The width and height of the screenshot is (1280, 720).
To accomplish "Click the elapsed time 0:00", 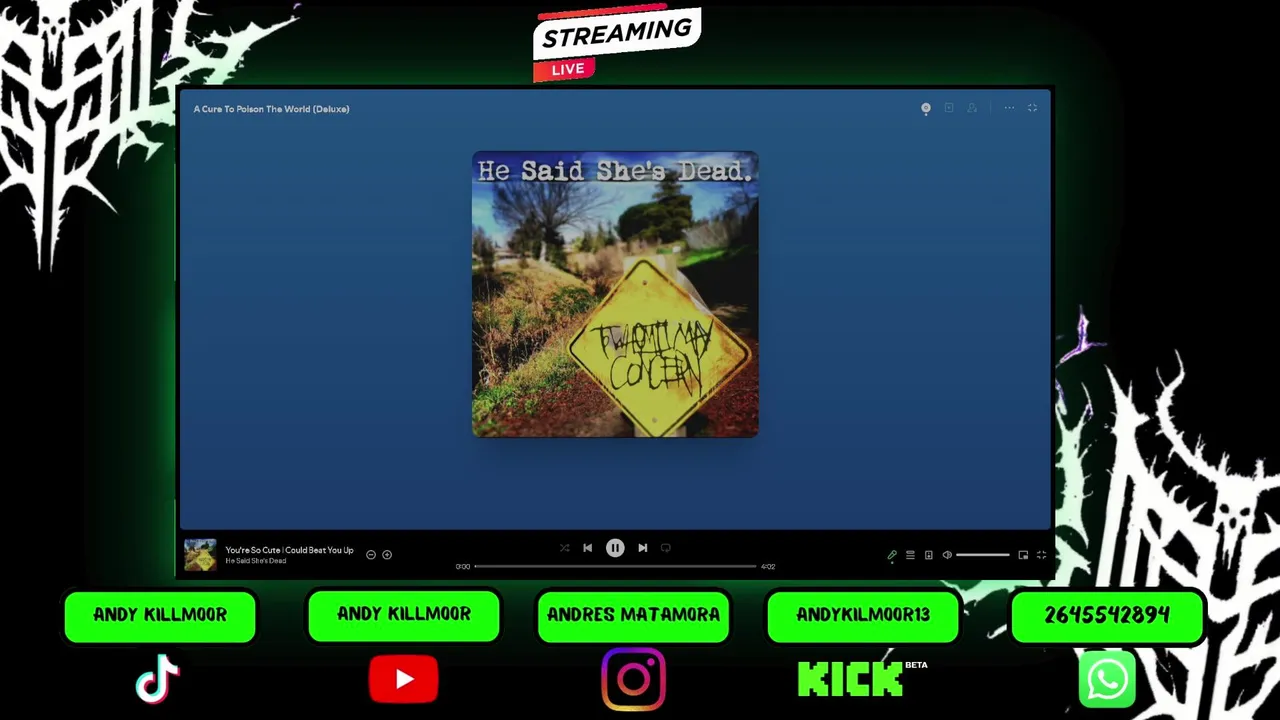I will [x=463, y=567].
